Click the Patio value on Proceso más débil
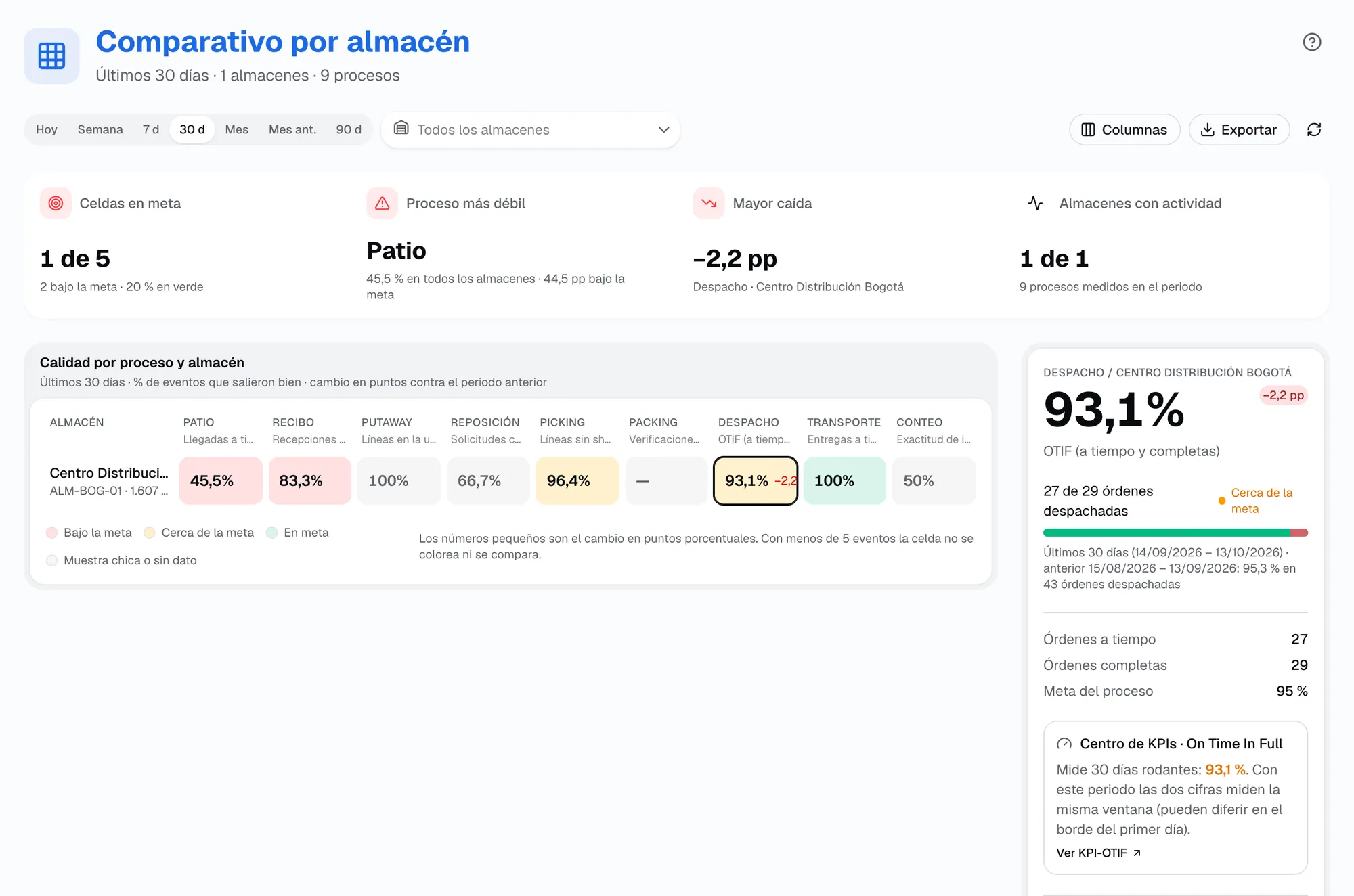The width and height of the screenshot is (1354, 896). [396, 250]
